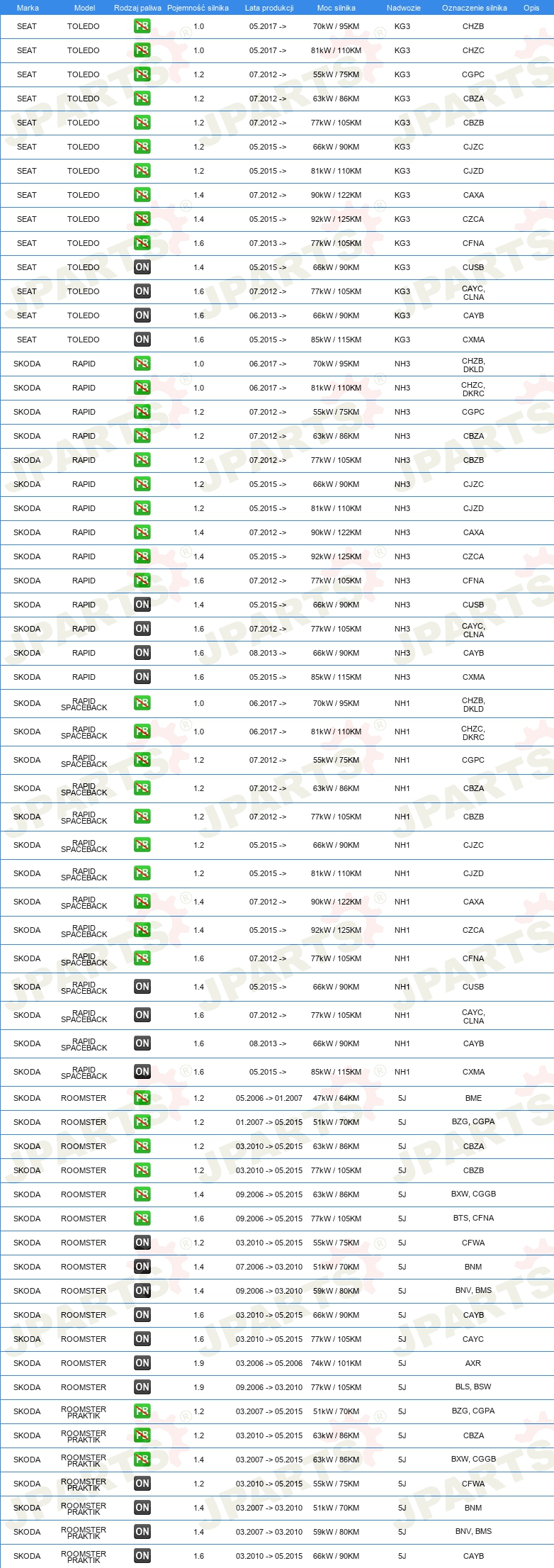This screenshot has height=1568, width=554.
Task: Select ON icon in SEAT TOLEDO CAYC, CLNA row
Action: pos(142,291)
